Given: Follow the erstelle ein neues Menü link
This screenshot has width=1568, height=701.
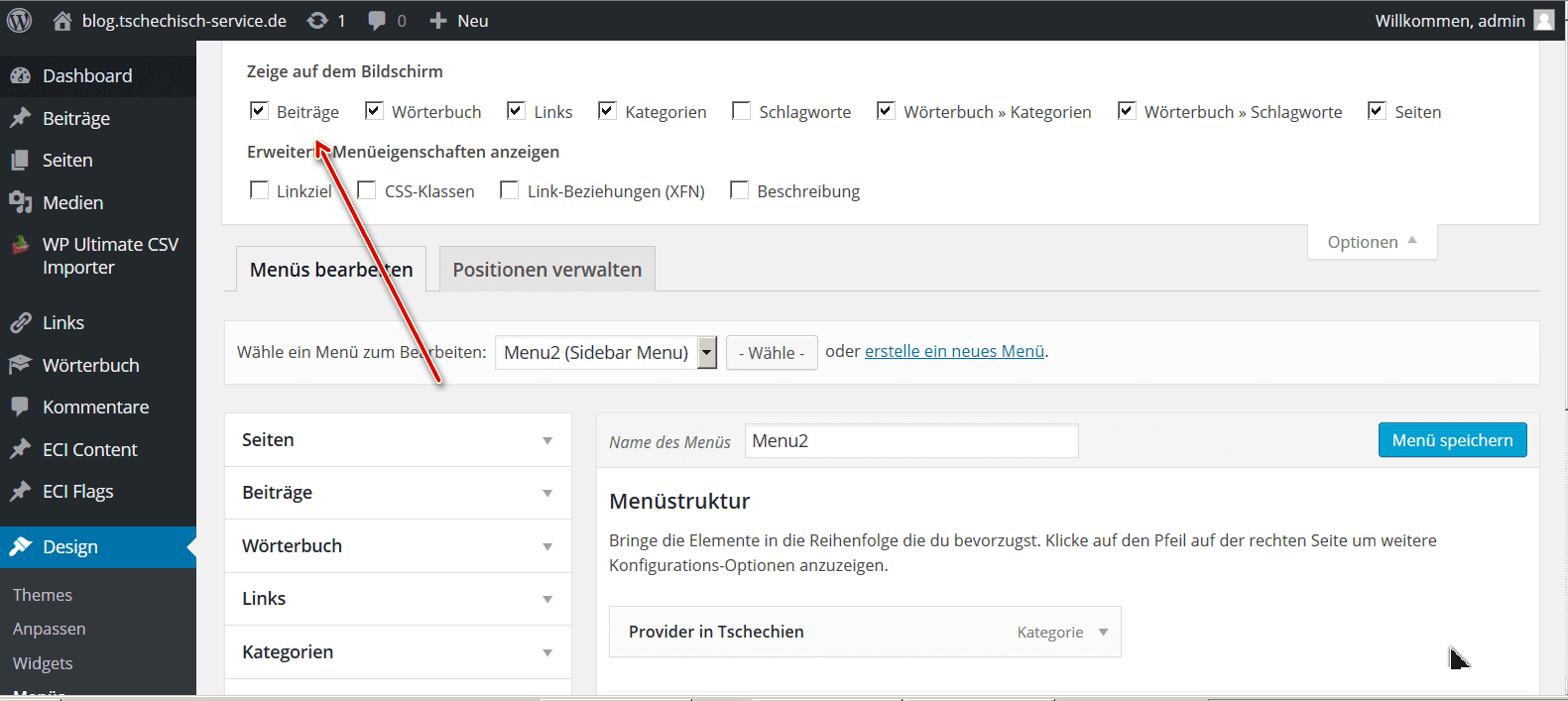Looking at the screenshot, I should (x=955, y=351).
